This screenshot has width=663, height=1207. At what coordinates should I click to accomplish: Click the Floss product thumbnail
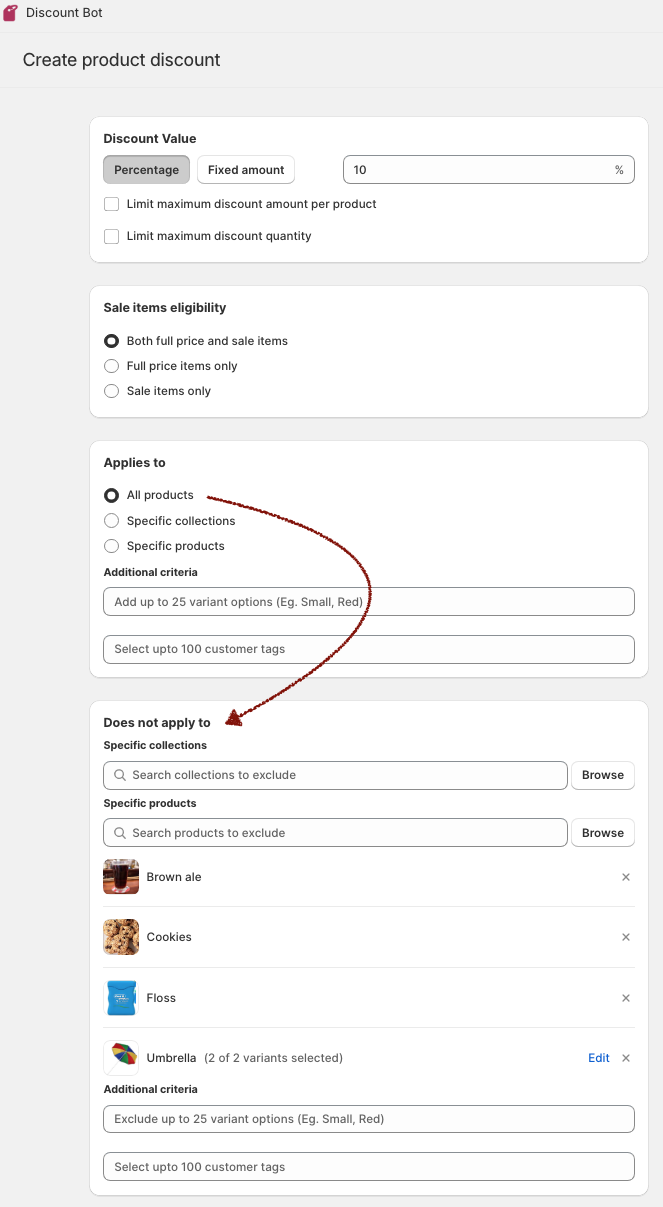(x=121, y=998)
